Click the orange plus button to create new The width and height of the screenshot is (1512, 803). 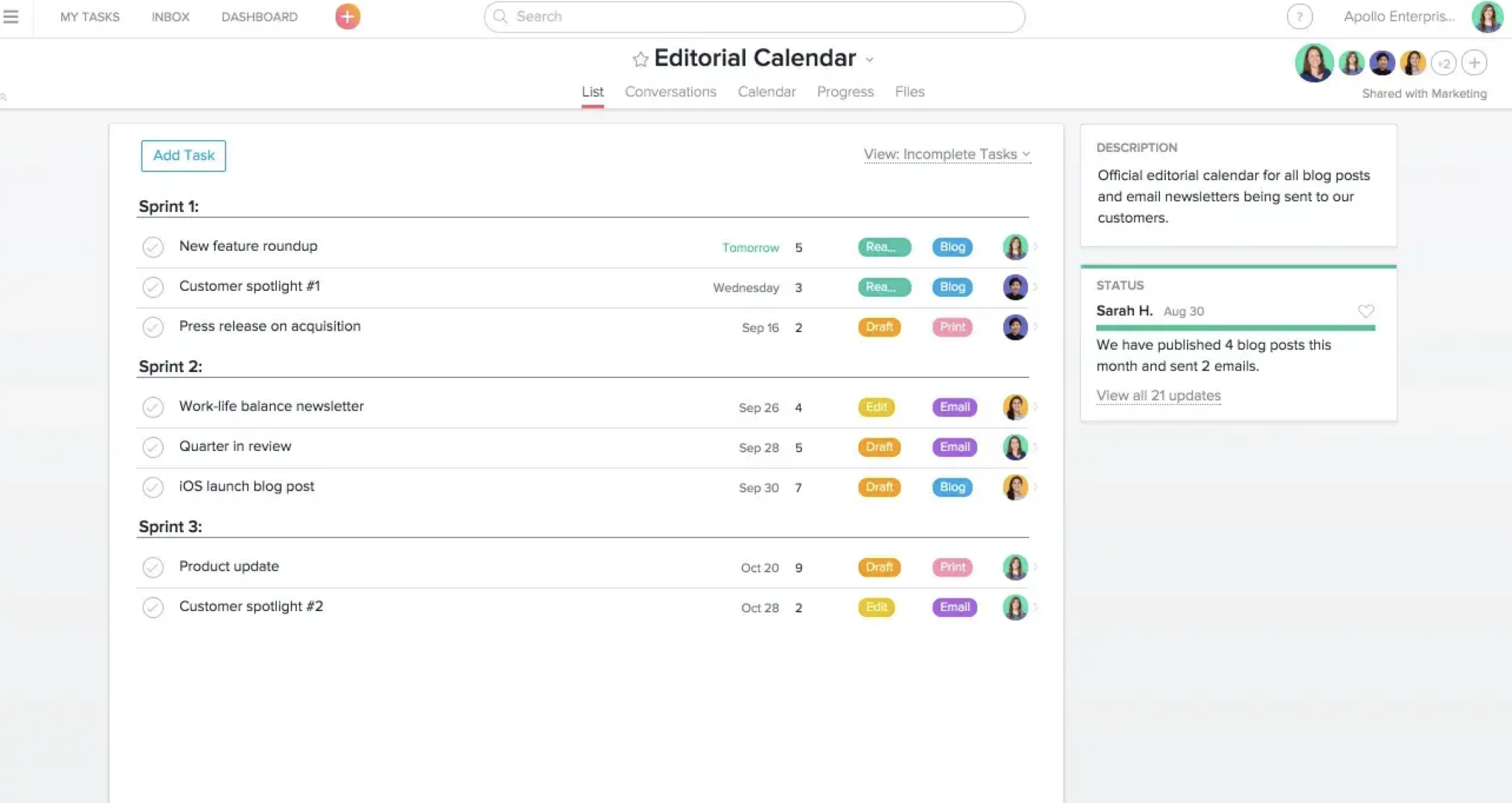[346, 16]
